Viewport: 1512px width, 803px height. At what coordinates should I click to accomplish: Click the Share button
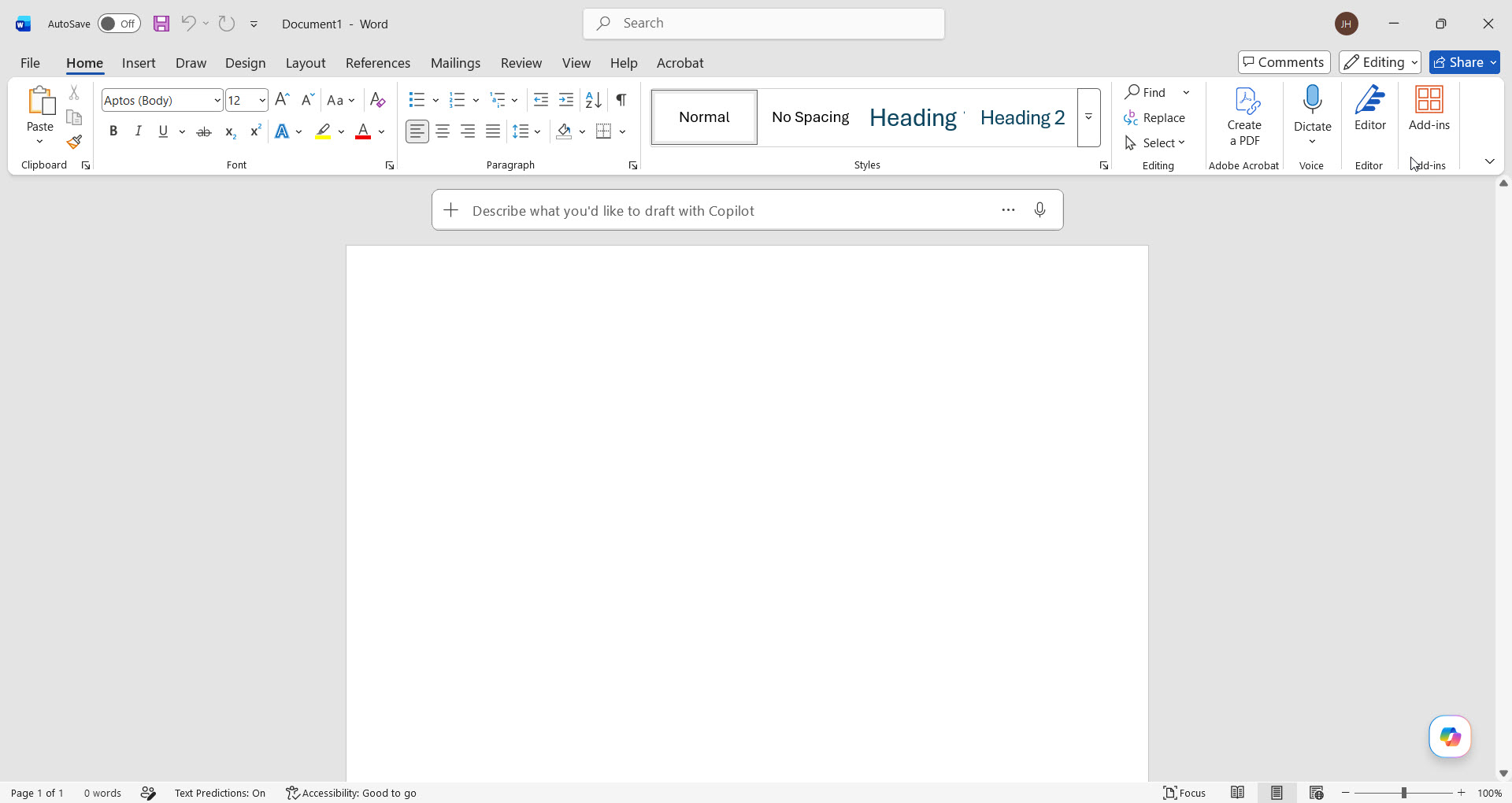pos(1464,62)
